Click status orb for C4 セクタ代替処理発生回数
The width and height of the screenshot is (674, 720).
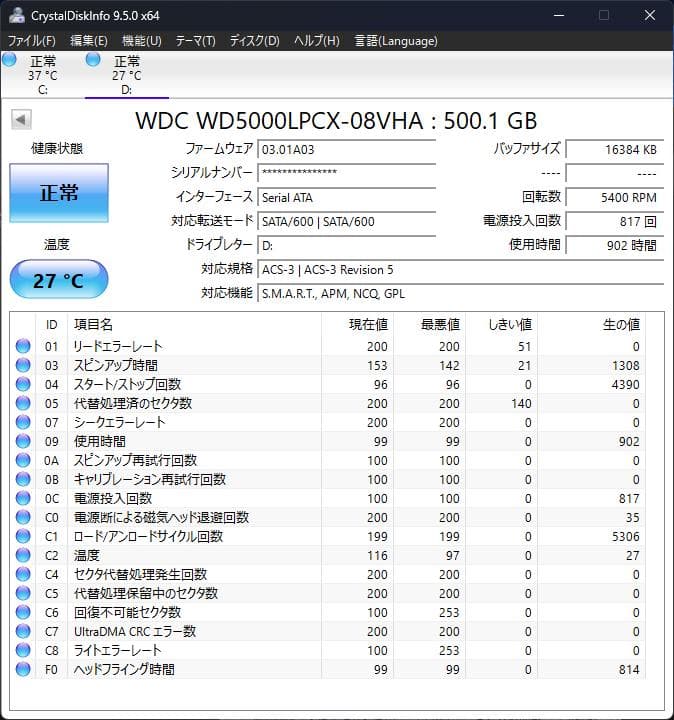point(23,574)
